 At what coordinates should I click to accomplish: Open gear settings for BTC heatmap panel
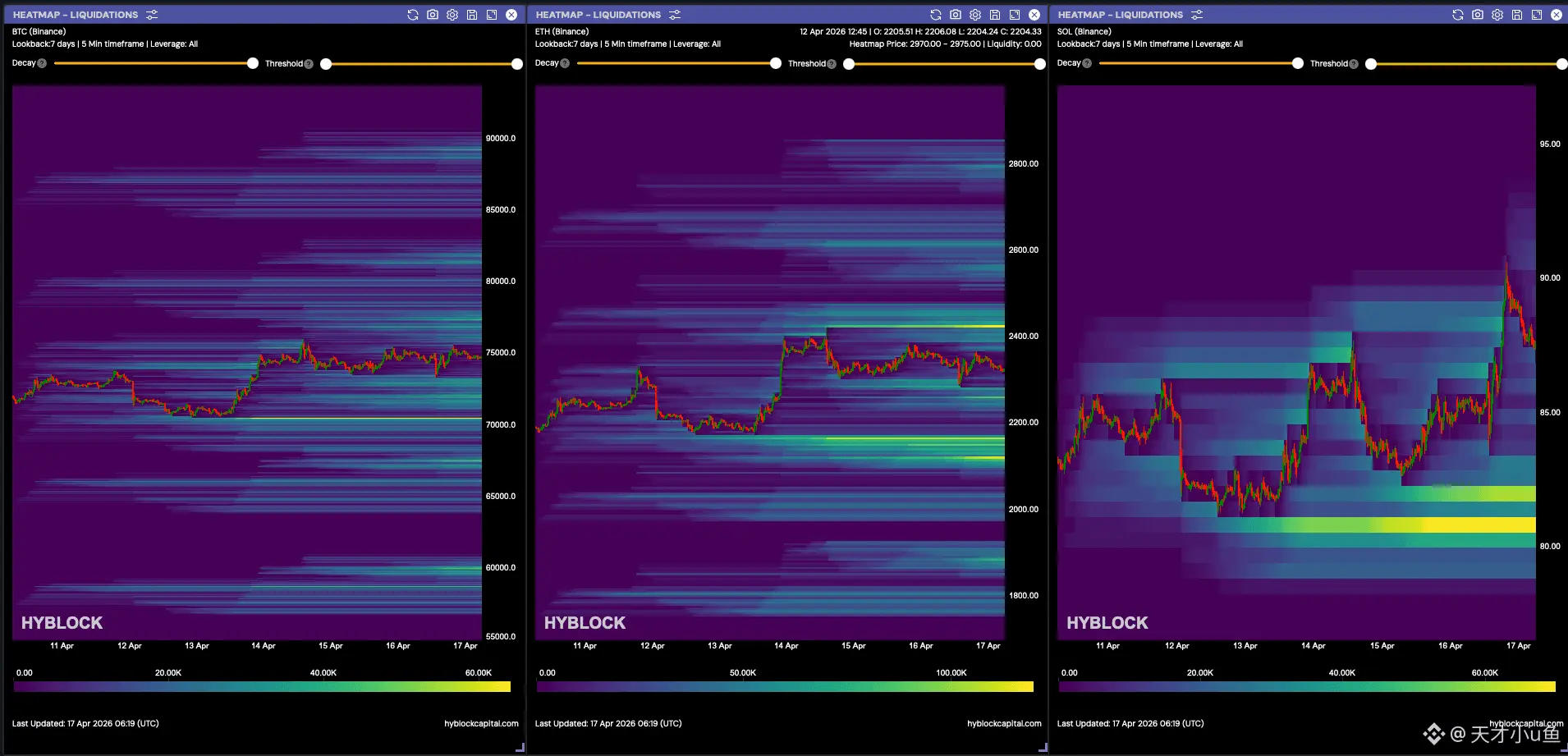(452, 15)
